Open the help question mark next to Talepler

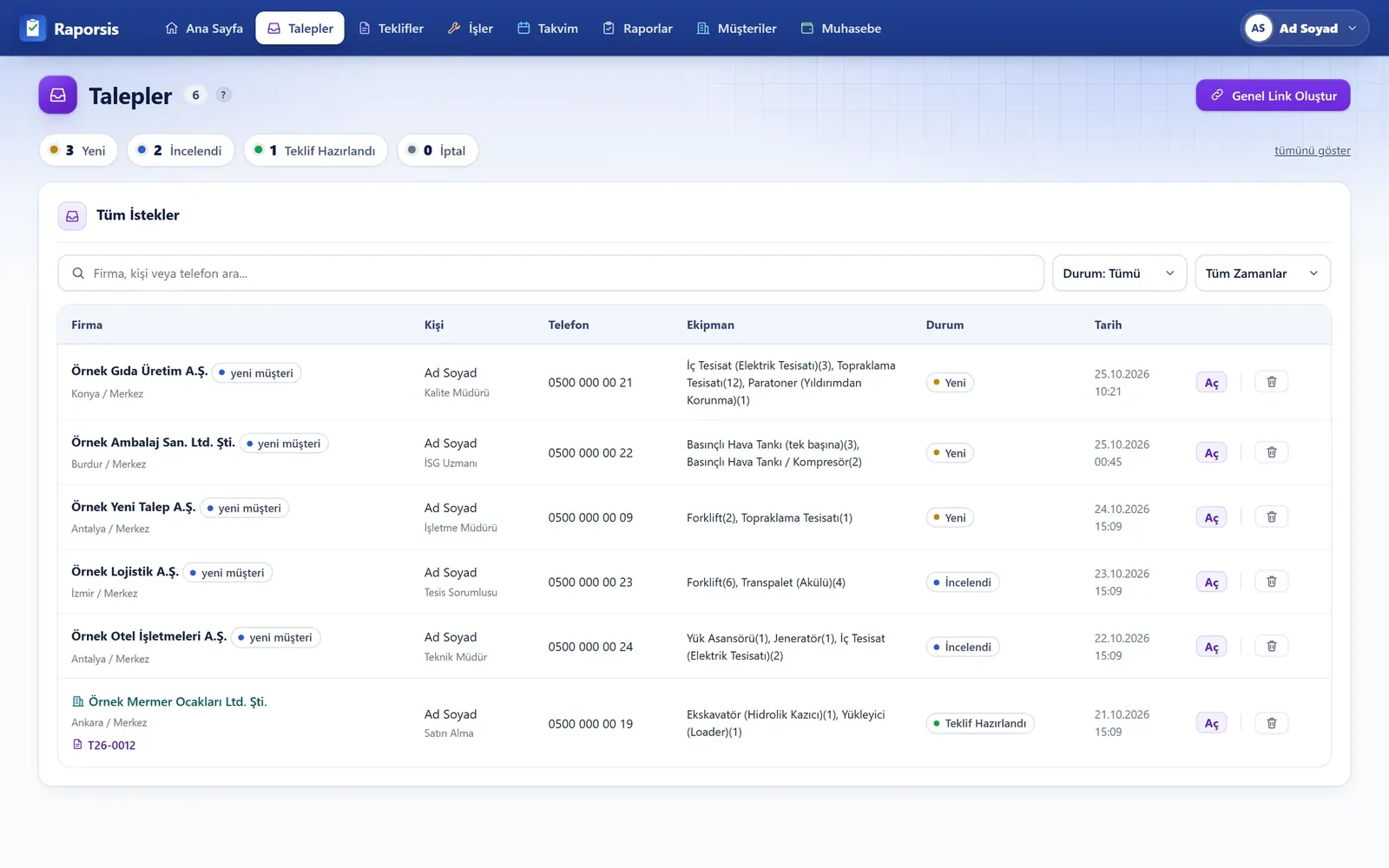(x=223, y=95)
